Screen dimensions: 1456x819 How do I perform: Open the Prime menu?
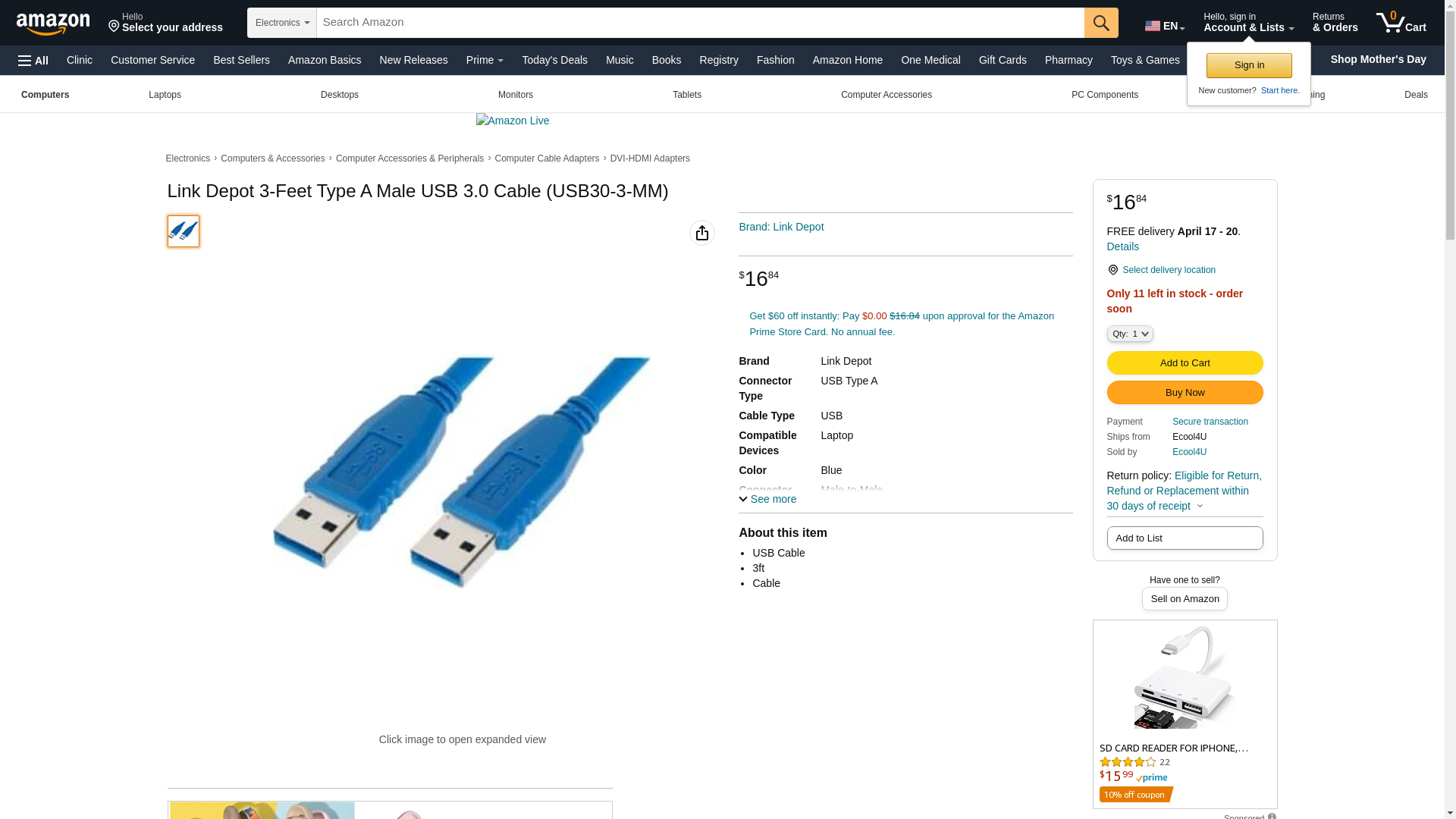[x=485, y=60]
